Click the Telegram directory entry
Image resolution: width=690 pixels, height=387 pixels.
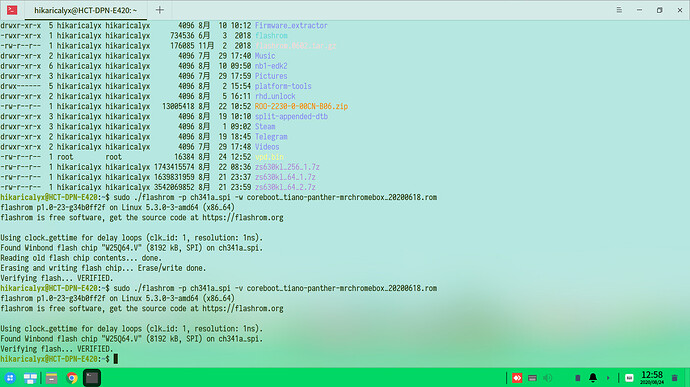(x=271, y=137)
